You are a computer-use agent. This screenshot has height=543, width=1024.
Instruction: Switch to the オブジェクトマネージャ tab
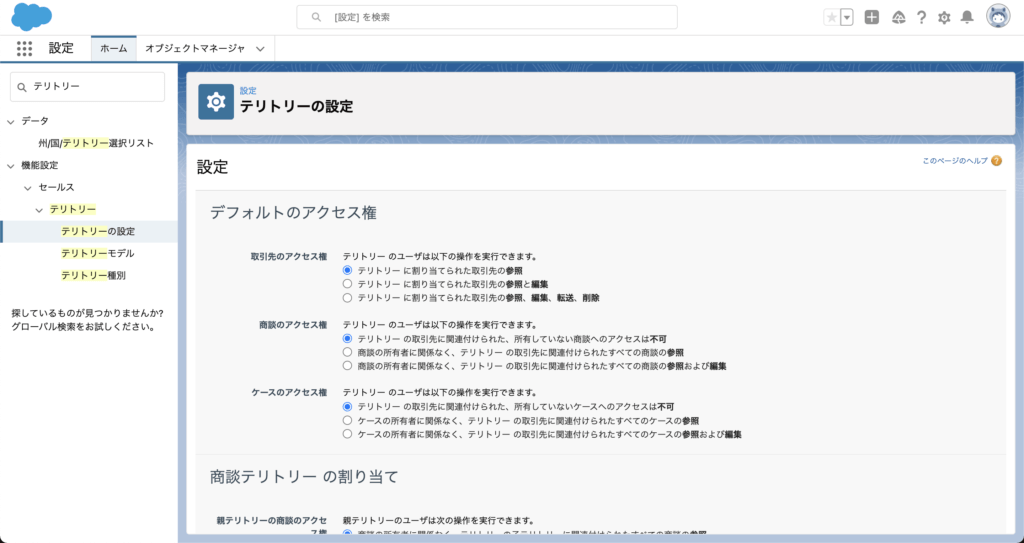coord(195,48)
